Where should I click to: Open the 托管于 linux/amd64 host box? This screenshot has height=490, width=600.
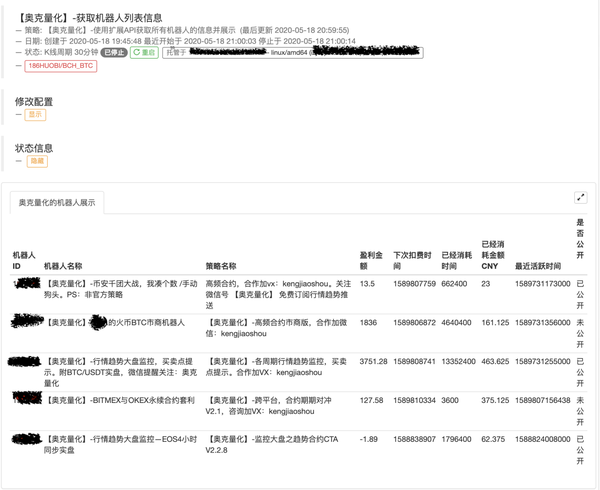pyautogui.click(x=292, y=52)
